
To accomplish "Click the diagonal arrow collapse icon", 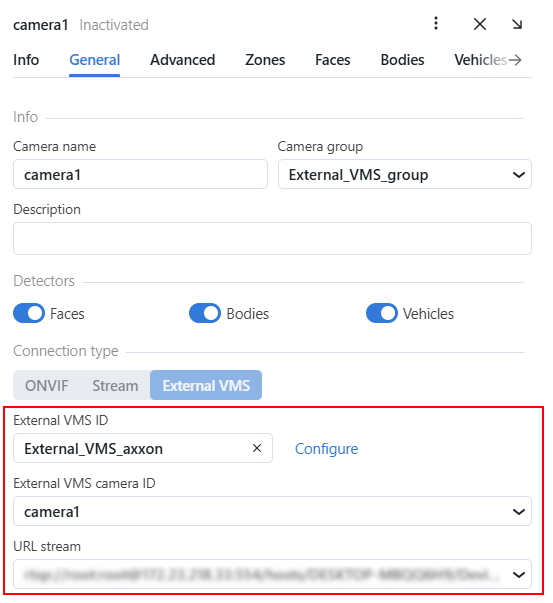I will click(x=517, y=24).
